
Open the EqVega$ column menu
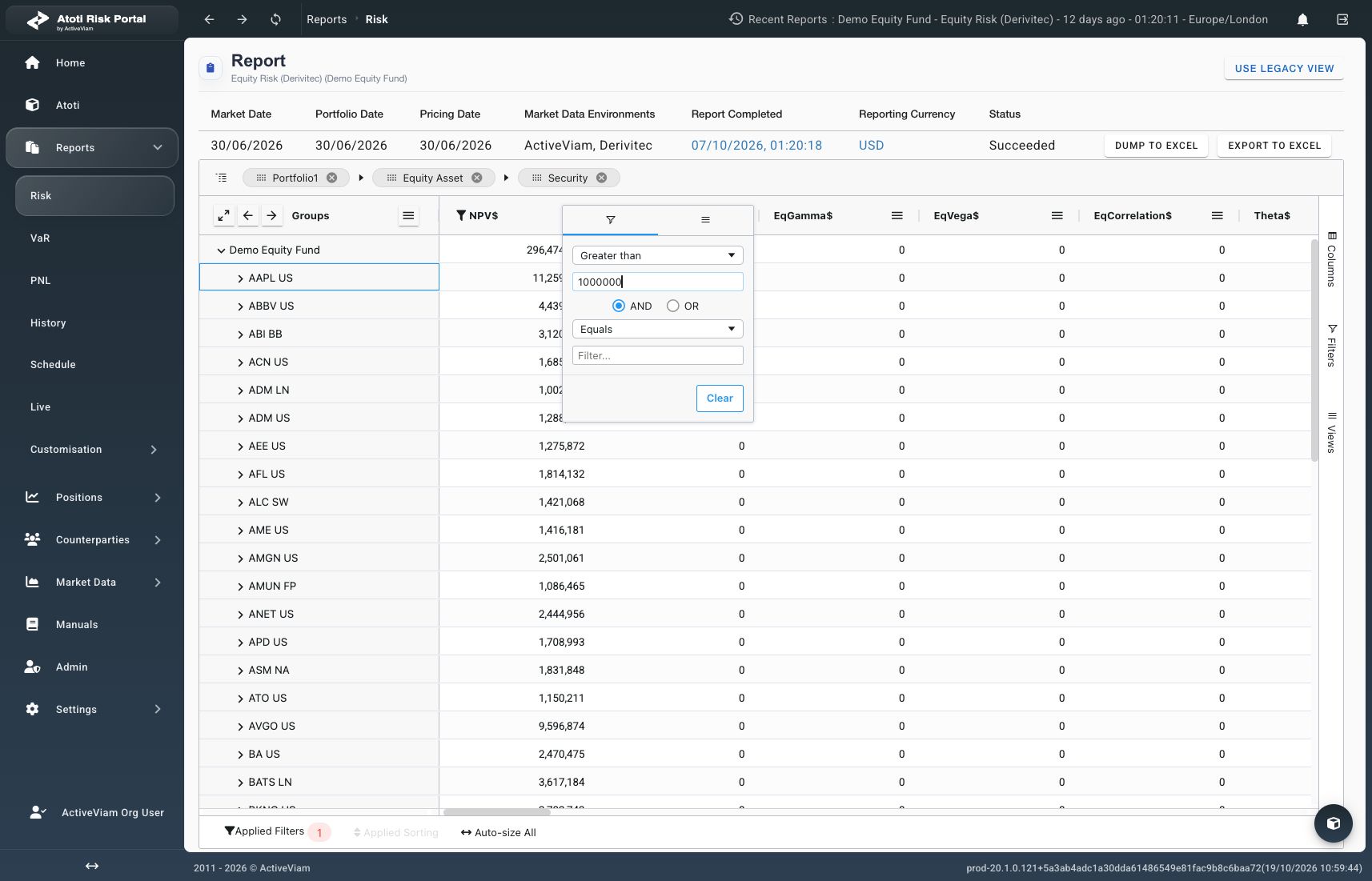pyautogui.click(x=1057, y=215)
